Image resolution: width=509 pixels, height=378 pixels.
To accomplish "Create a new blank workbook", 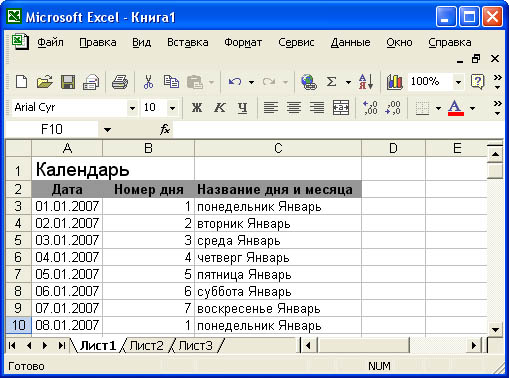I will (22, 82).
